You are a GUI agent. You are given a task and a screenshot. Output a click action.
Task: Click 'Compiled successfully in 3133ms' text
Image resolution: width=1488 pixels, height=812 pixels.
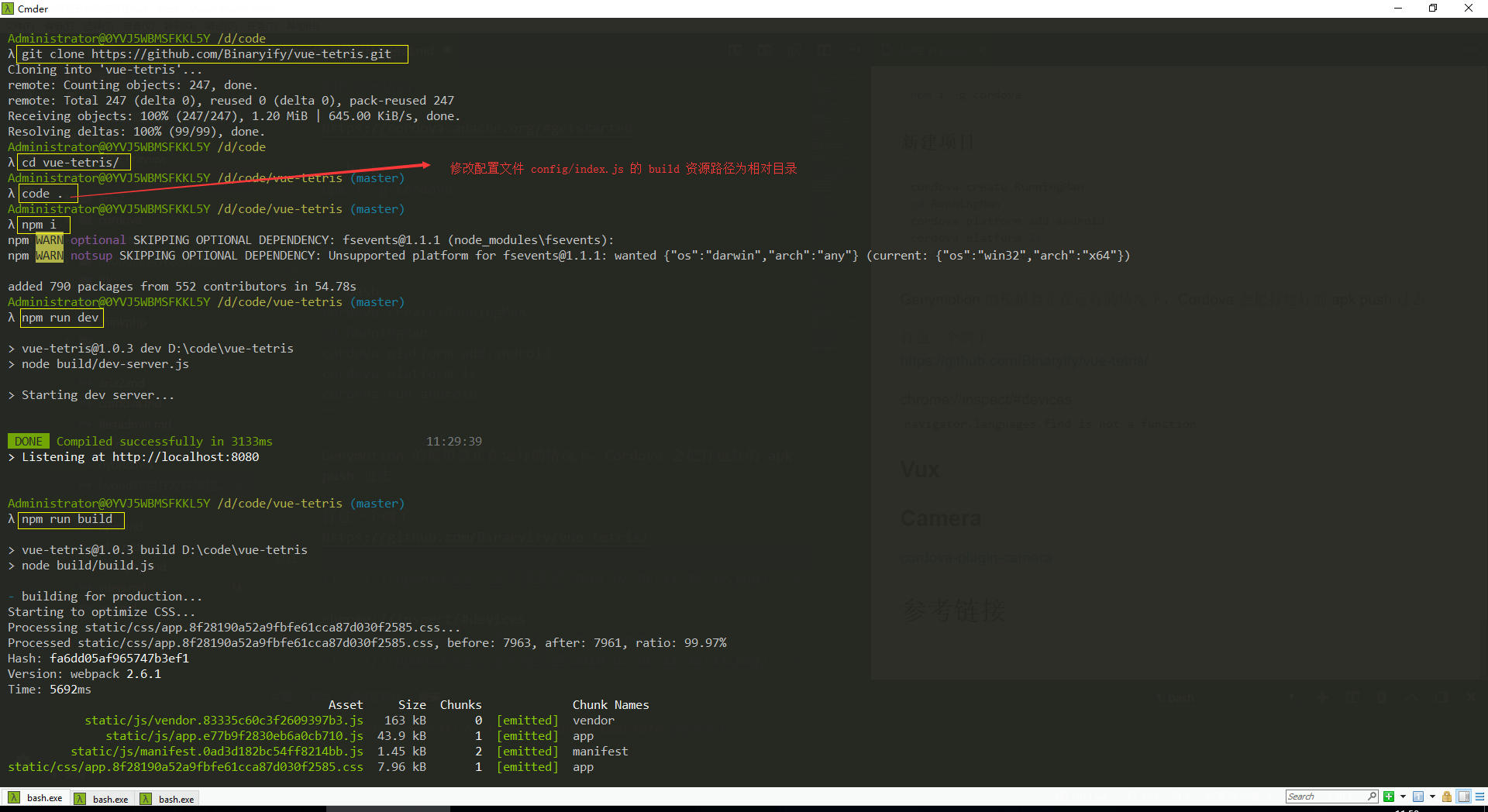(164, 442)
